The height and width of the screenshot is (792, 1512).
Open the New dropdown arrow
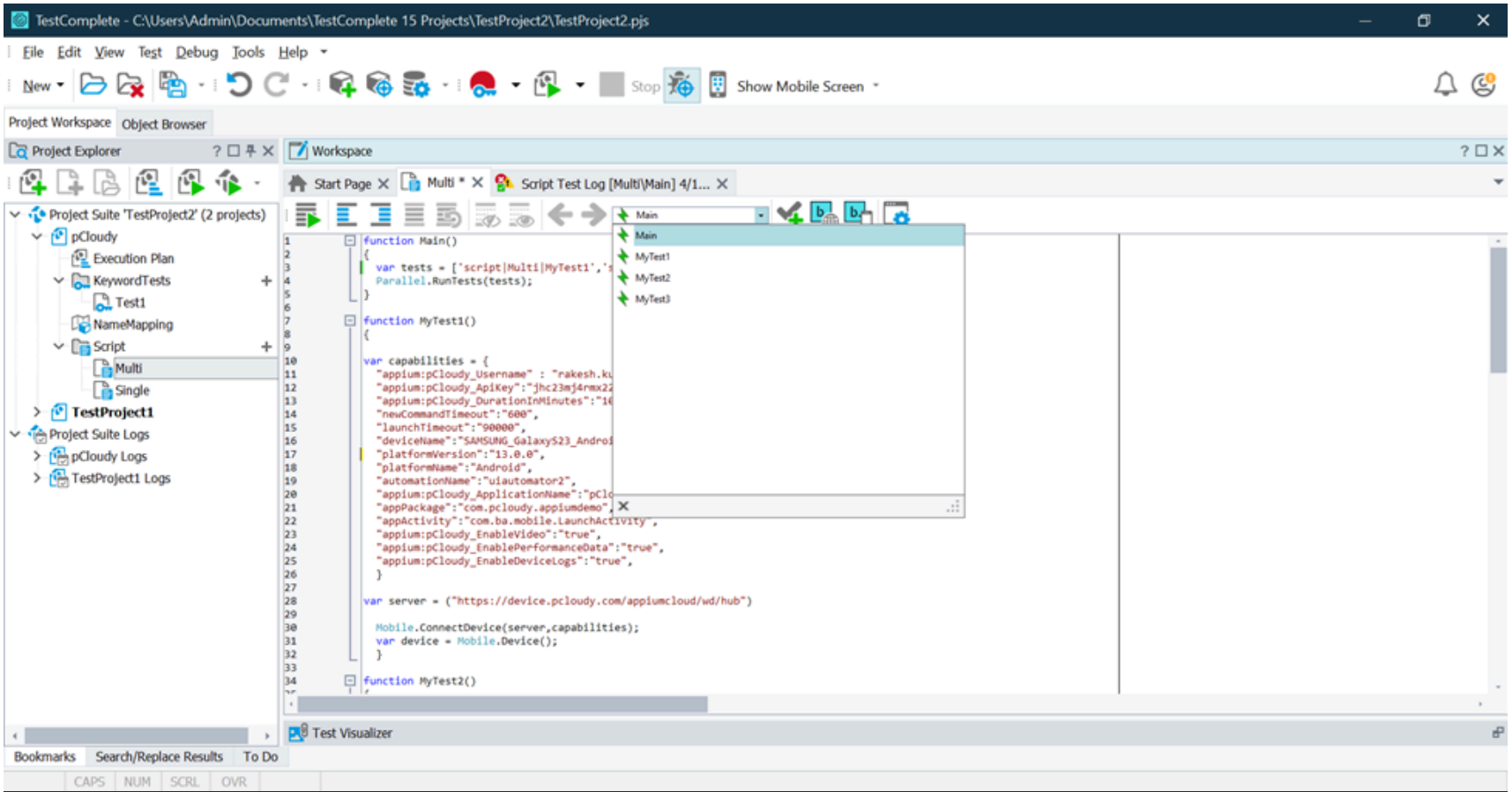click(x=60, y=86)
